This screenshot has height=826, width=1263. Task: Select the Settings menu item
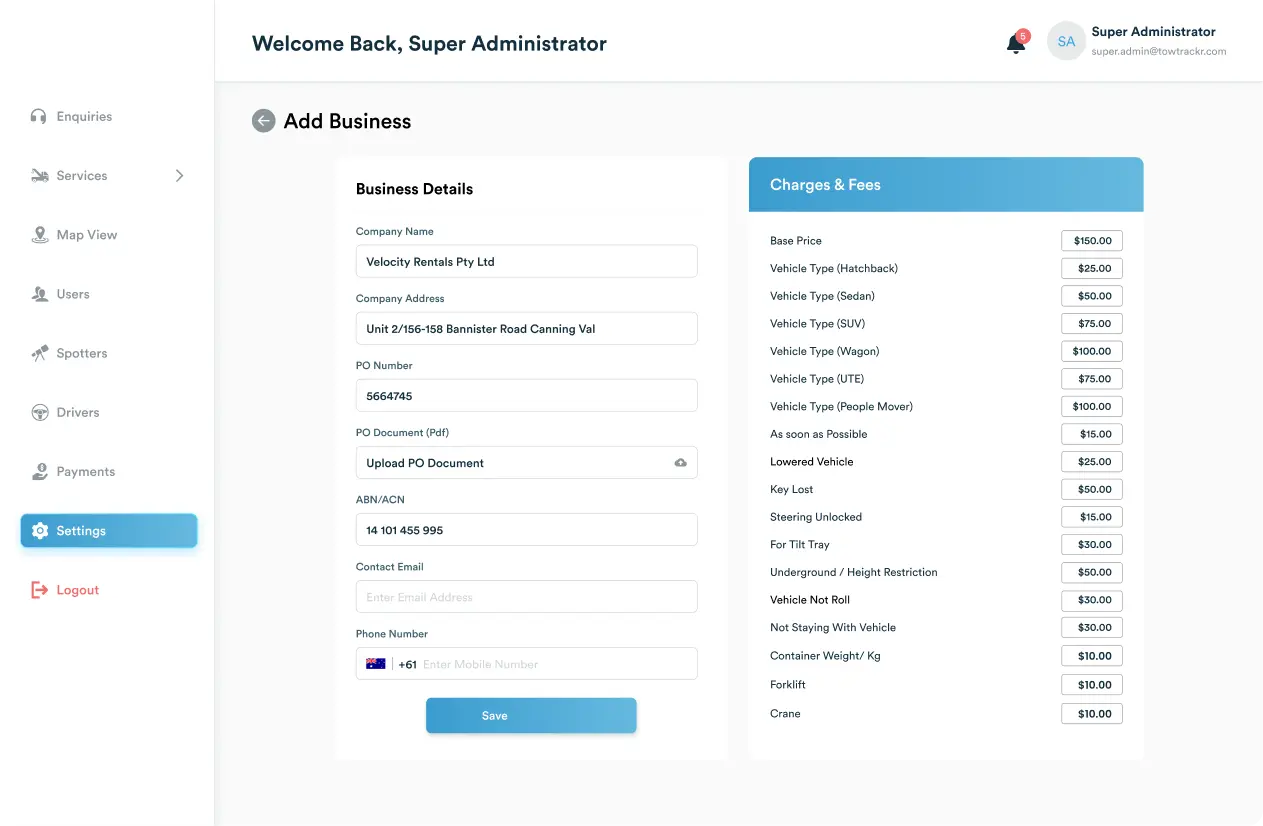109,531
